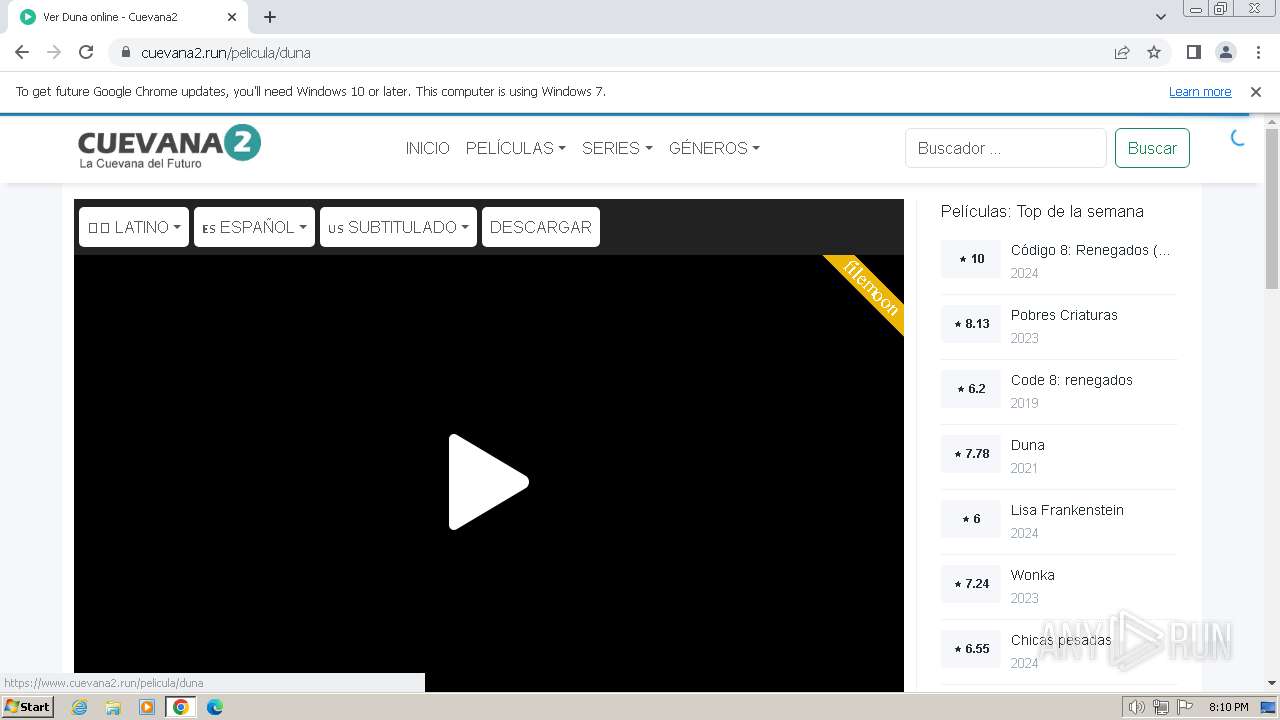Viewport: 1280px width, 720px height.
Task: Expand SERIES menu
Action: (617, 148)
